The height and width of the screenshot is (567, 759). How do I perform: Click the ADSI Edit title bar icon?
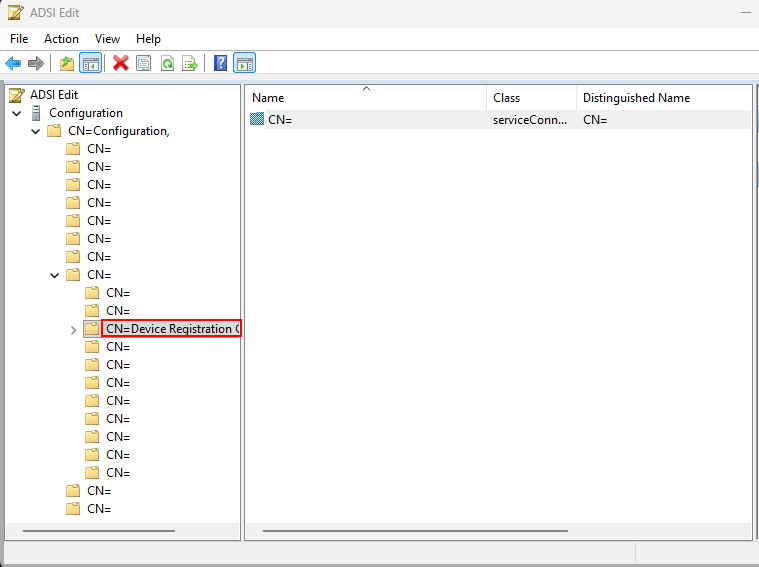click(15, 13)
